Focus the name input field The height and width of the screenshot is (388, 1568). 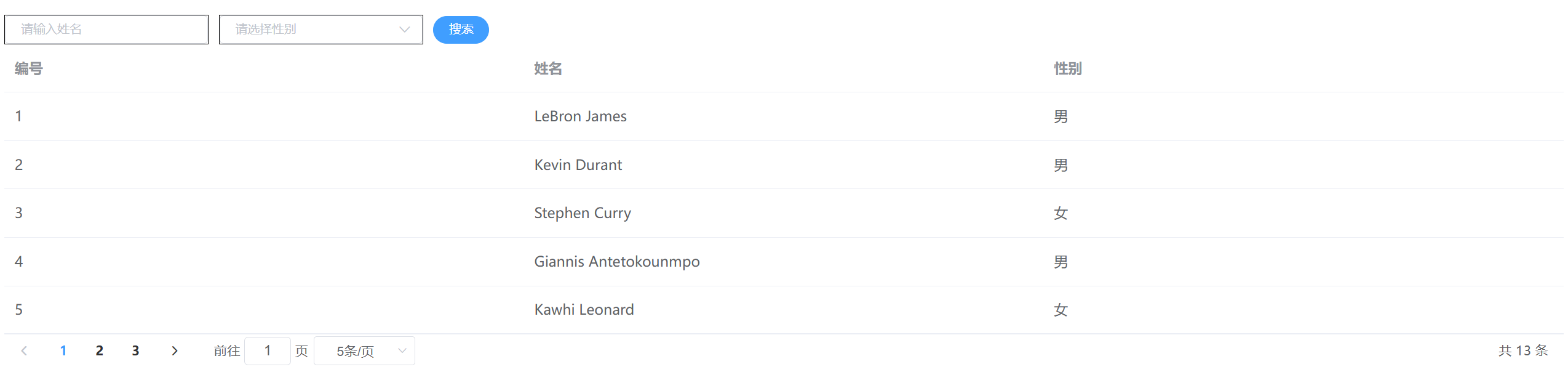(106, 30)
